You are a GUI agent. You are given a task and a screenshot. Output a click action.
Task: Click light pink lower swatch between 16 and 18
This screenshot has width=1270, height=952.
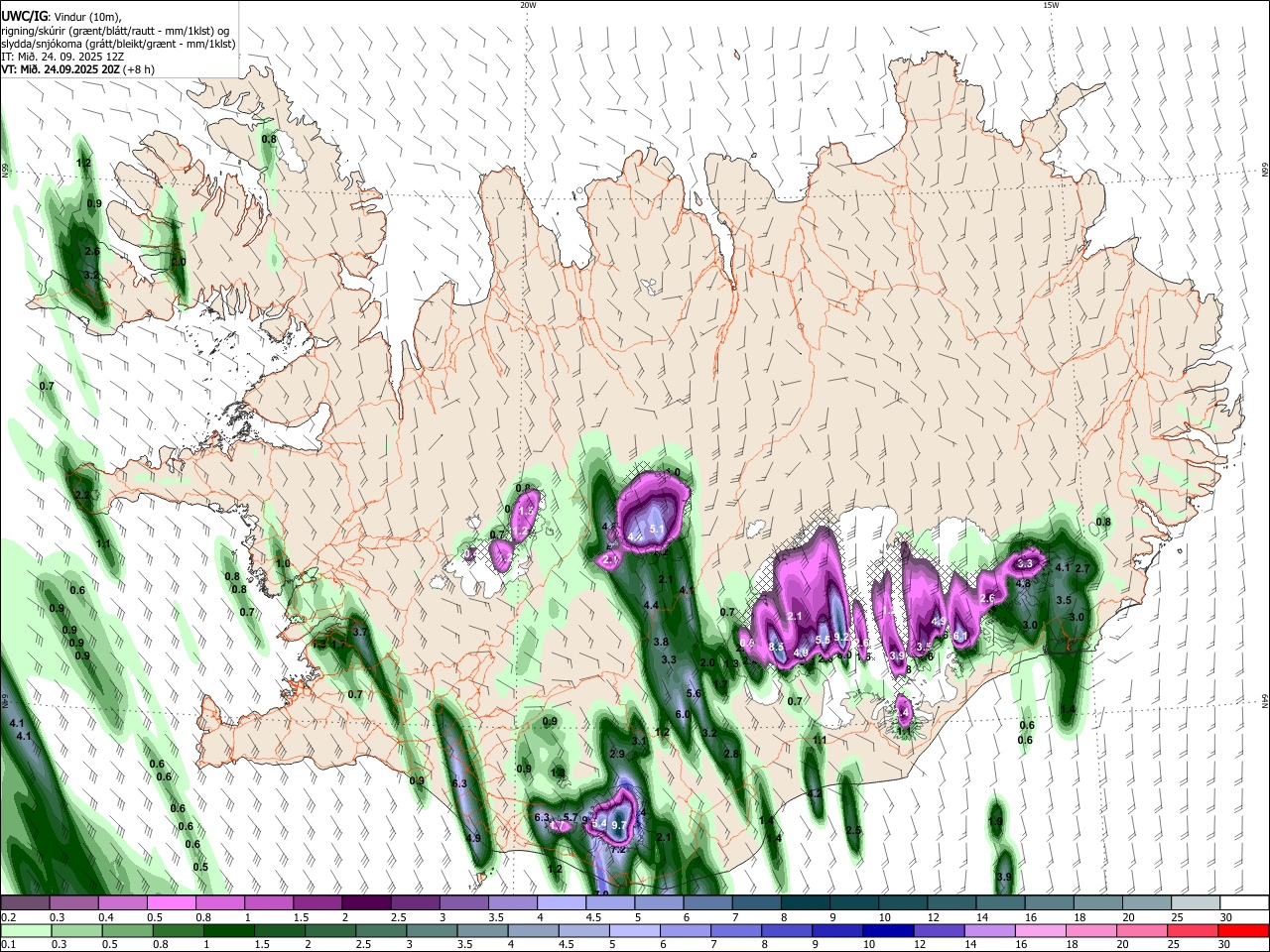[x=1041, y=930]
